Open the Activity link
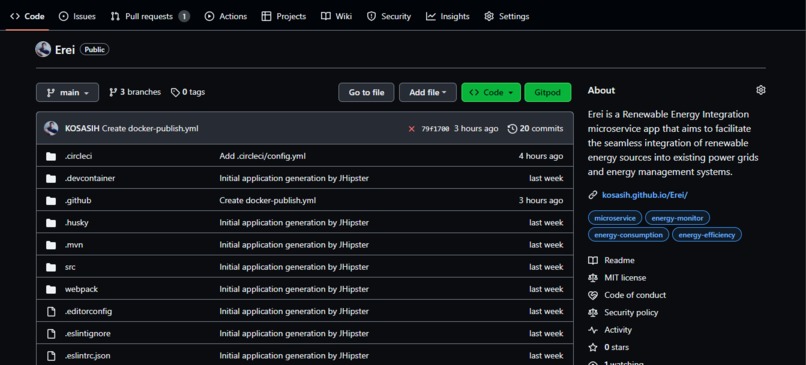 [x=610, y=330]
